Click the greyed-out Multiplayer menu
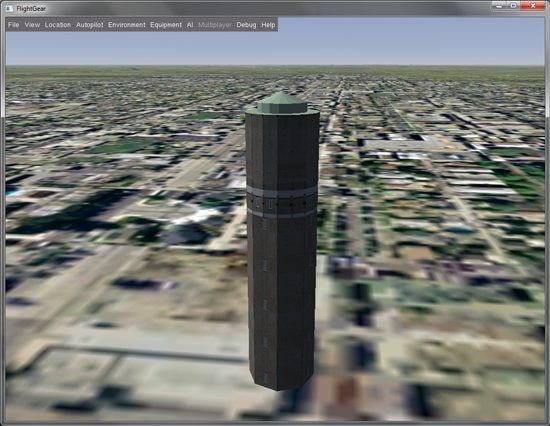This screenshot has width=550, height=426. click(x=215, y=25)
